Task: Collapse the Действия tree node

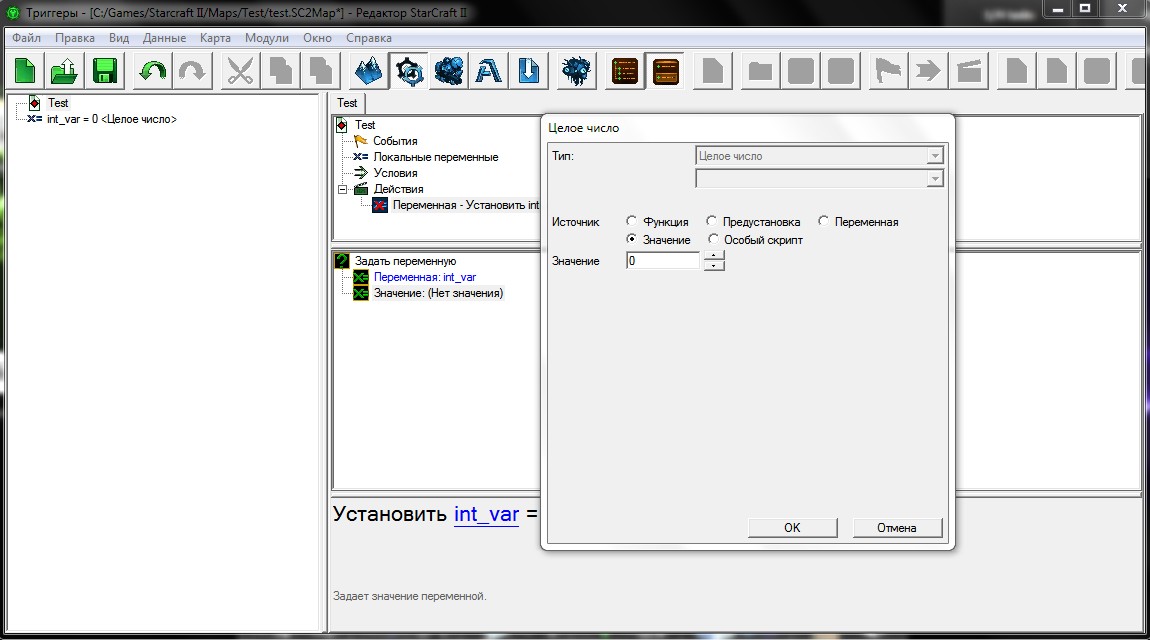Action: coord(343,189)
